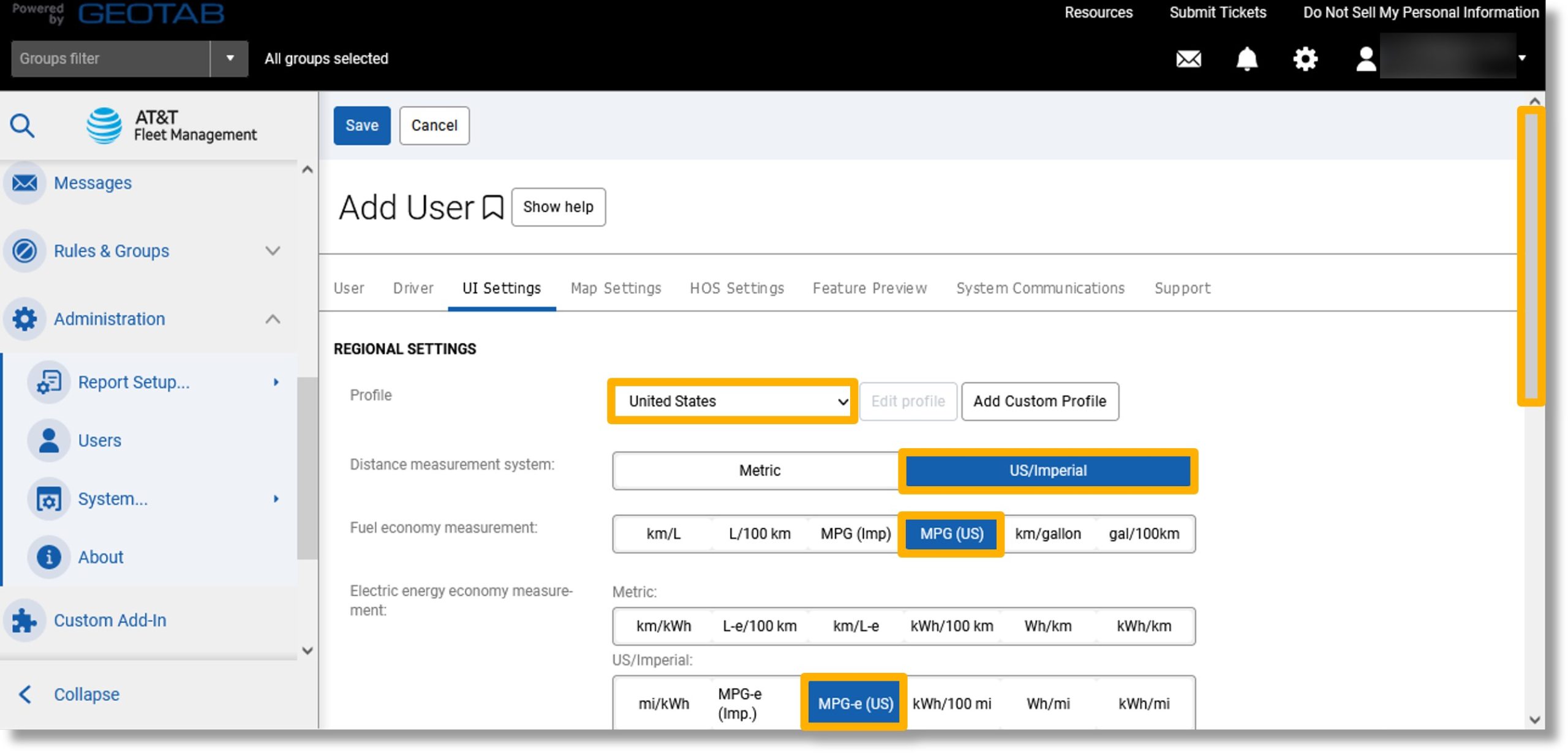The height and width of the screenshot is (753, 1568).
Task: Choose MPG (US) fuel economy
Action: coord(951,533)
